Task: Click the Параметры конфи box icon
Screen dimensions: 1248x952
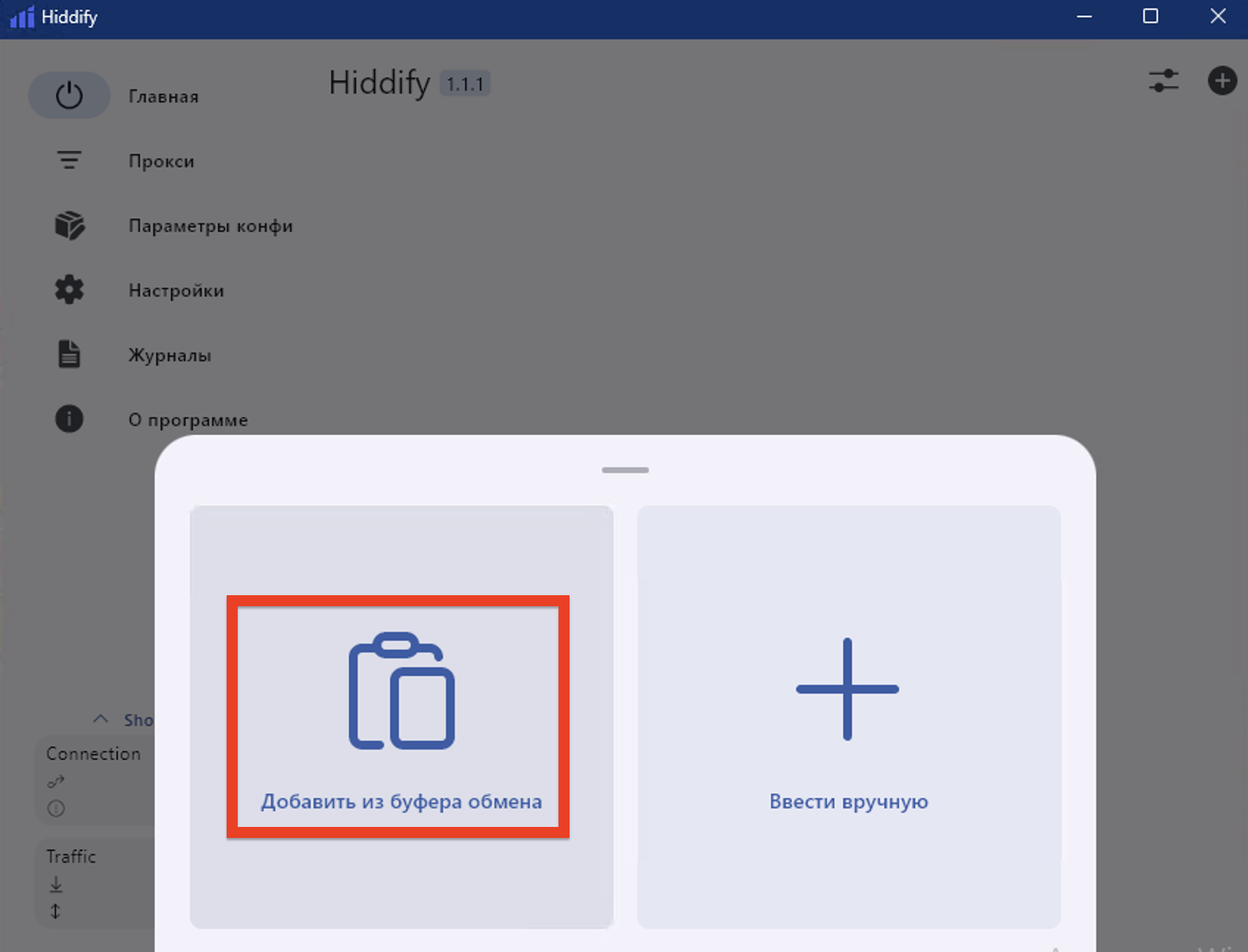Action: pyautogui.click(x=69, y=225)
